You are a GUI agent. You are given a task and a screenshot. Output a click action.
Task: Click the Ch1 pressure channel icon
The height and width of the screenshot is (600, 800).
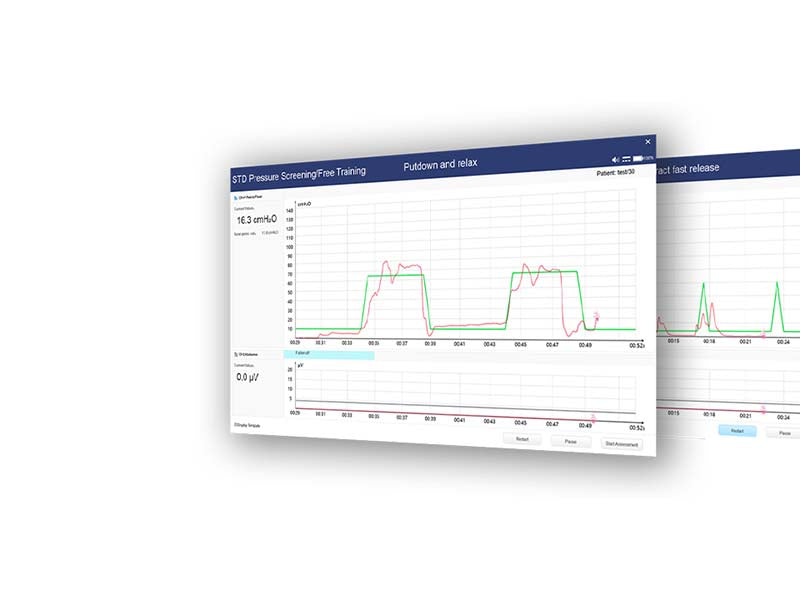(x=236, y=198)
